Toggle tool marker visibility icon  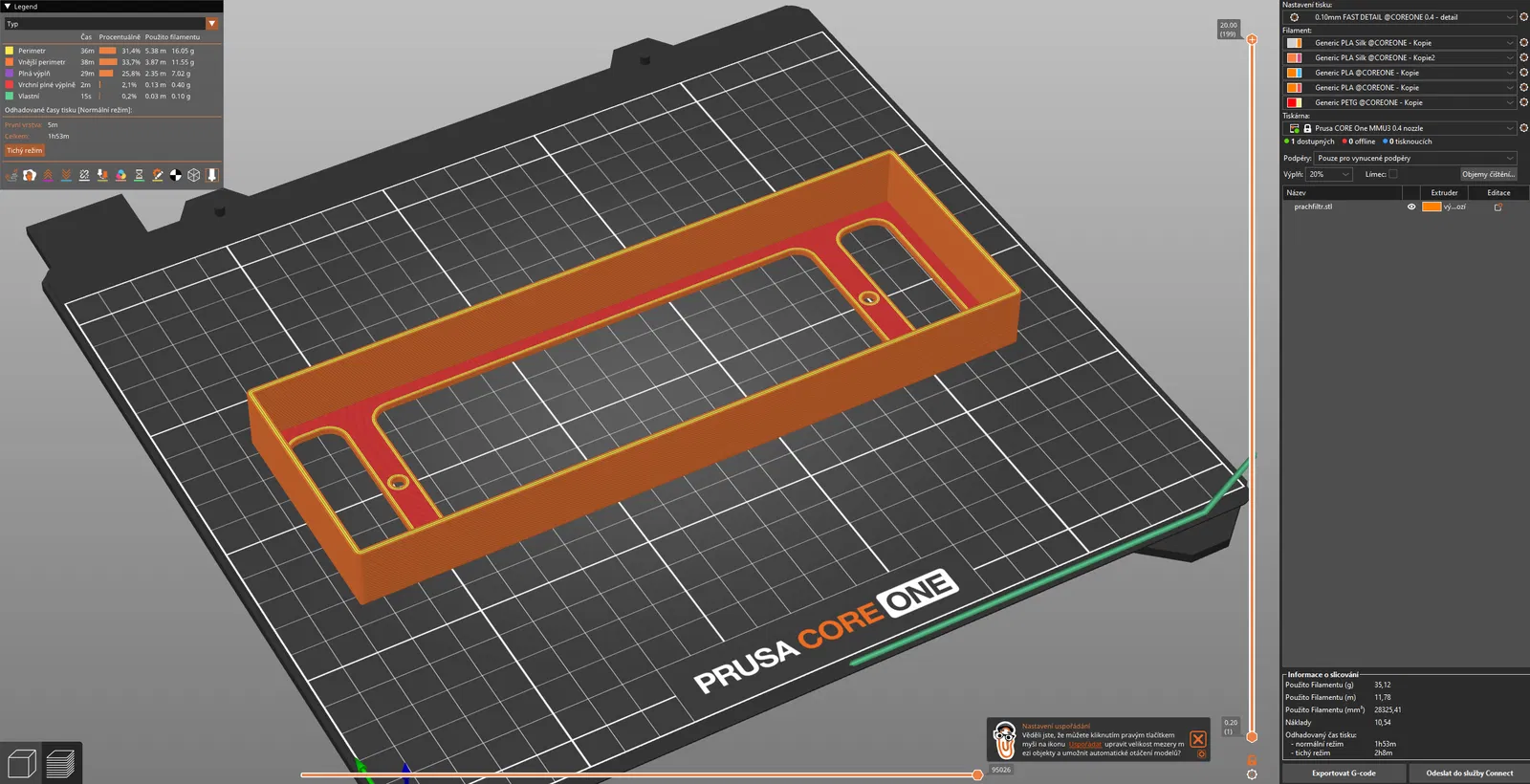pyautogui.click(x=212, y=175)
